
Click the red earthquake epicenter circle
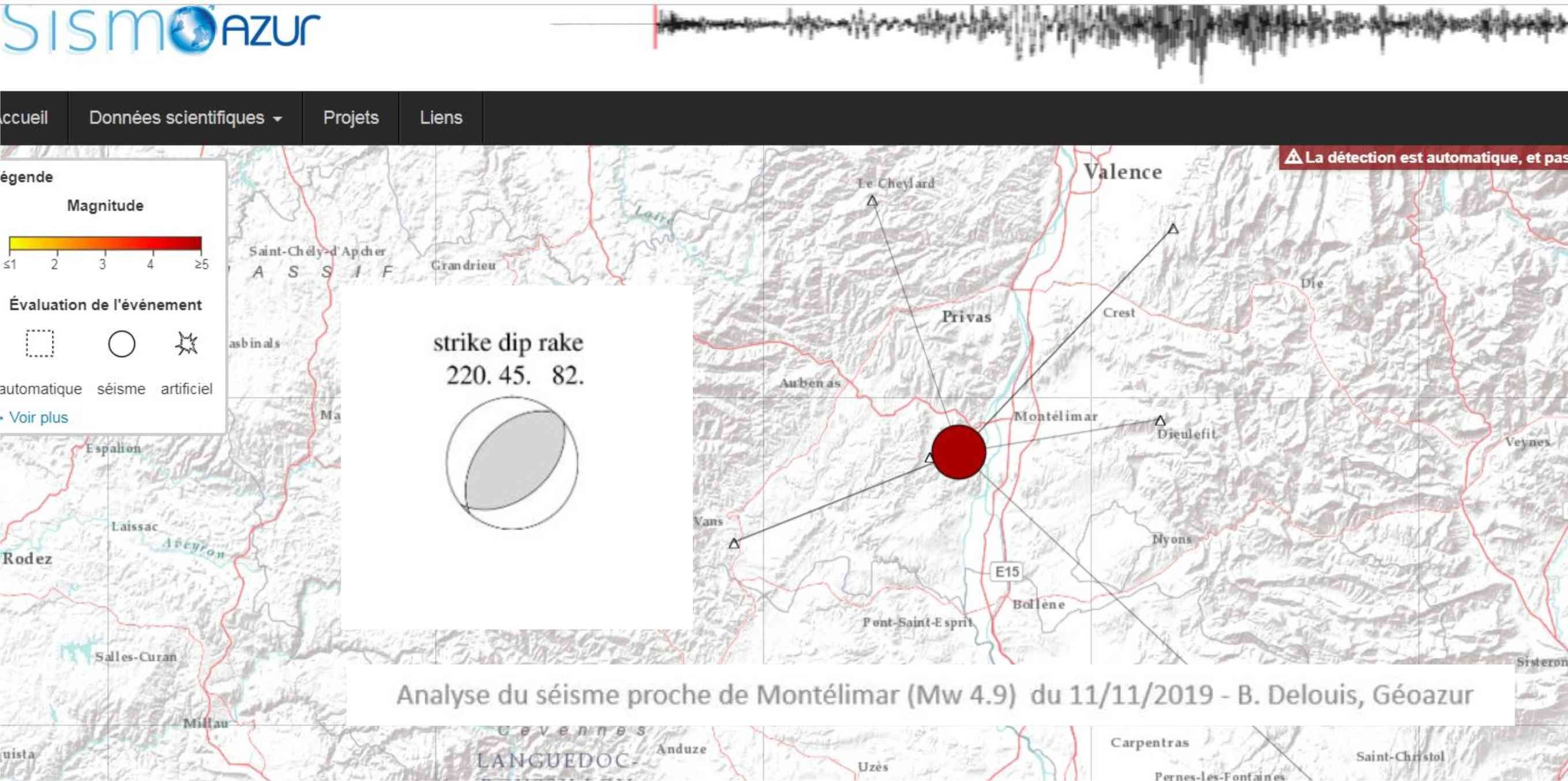(958, 452)
